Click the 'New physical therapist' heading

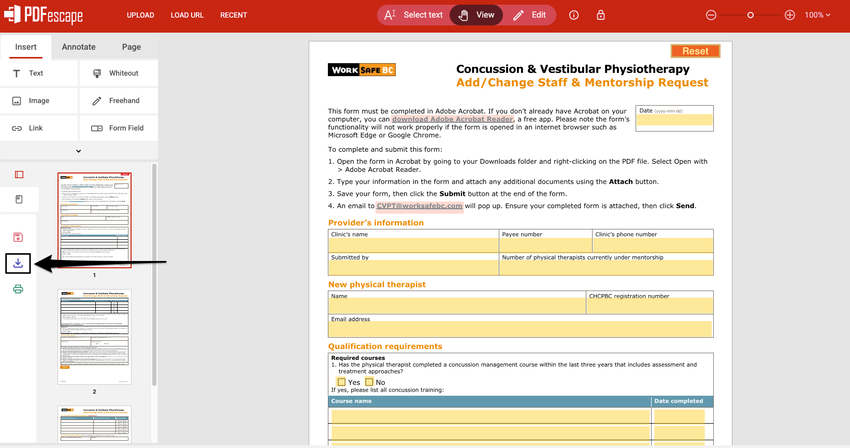(377, 285)
